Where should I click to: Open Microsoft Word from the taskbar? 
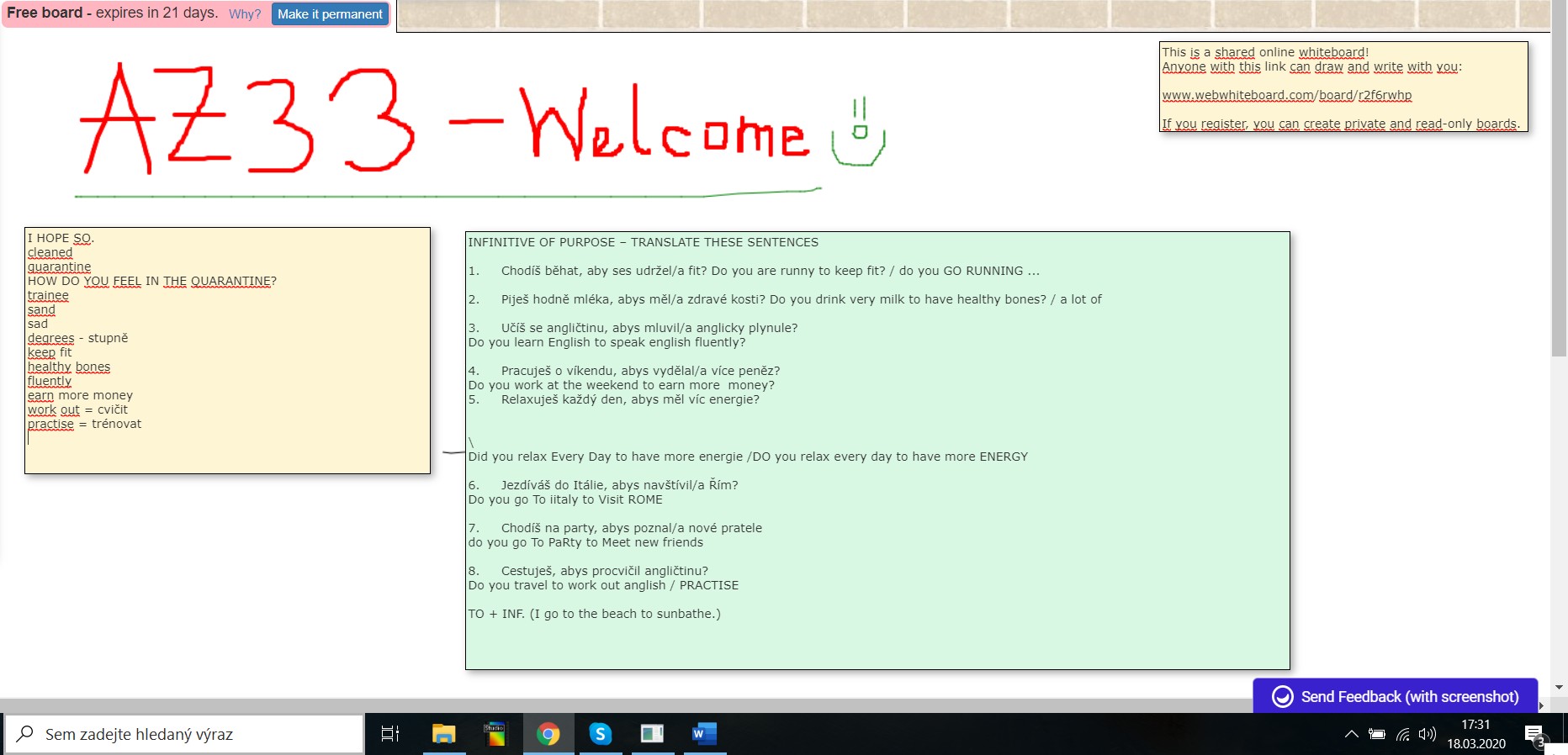point(704,734)
